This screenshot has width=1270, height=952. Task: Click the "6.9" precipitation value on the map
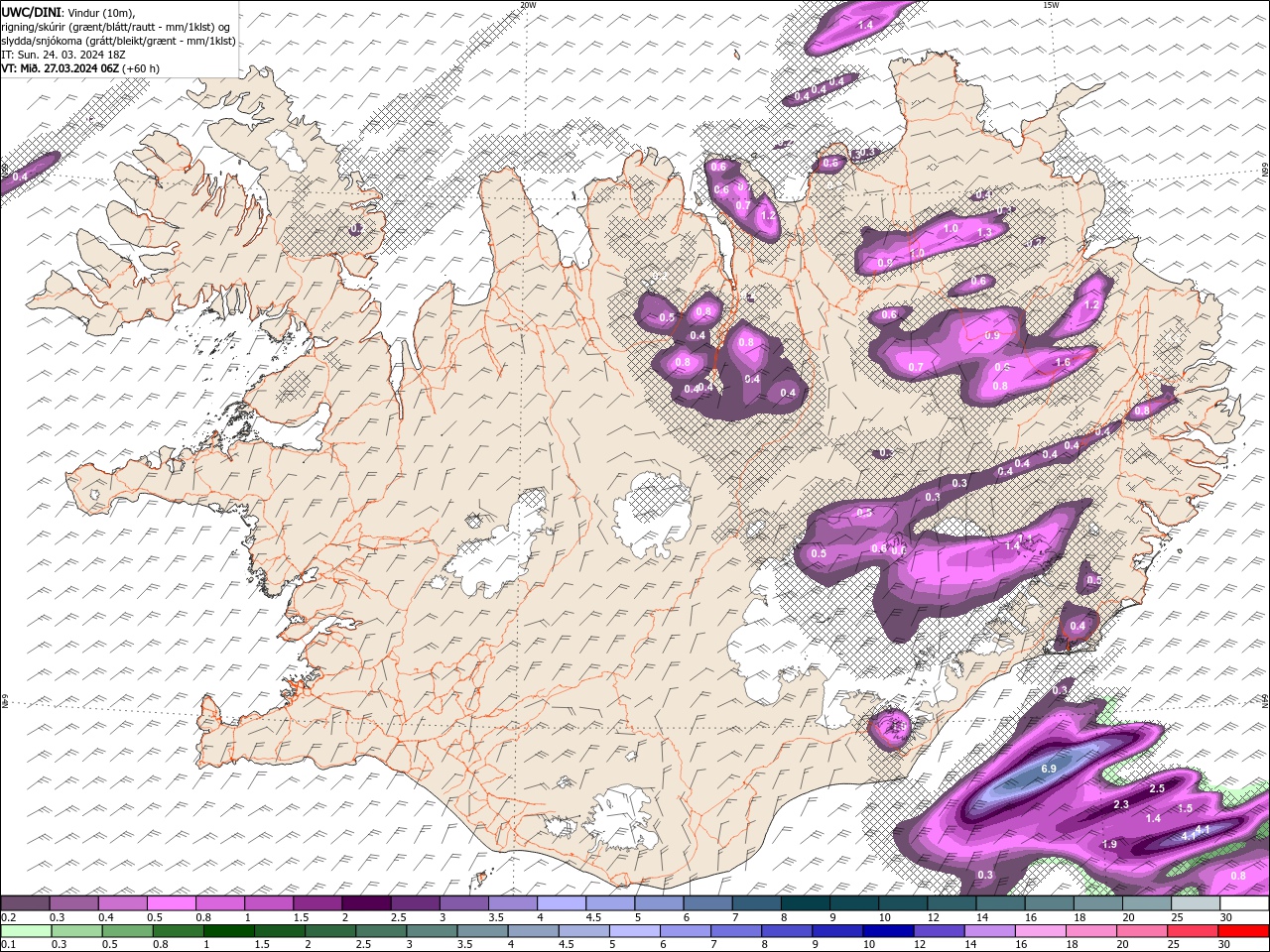coord(1049,770)
